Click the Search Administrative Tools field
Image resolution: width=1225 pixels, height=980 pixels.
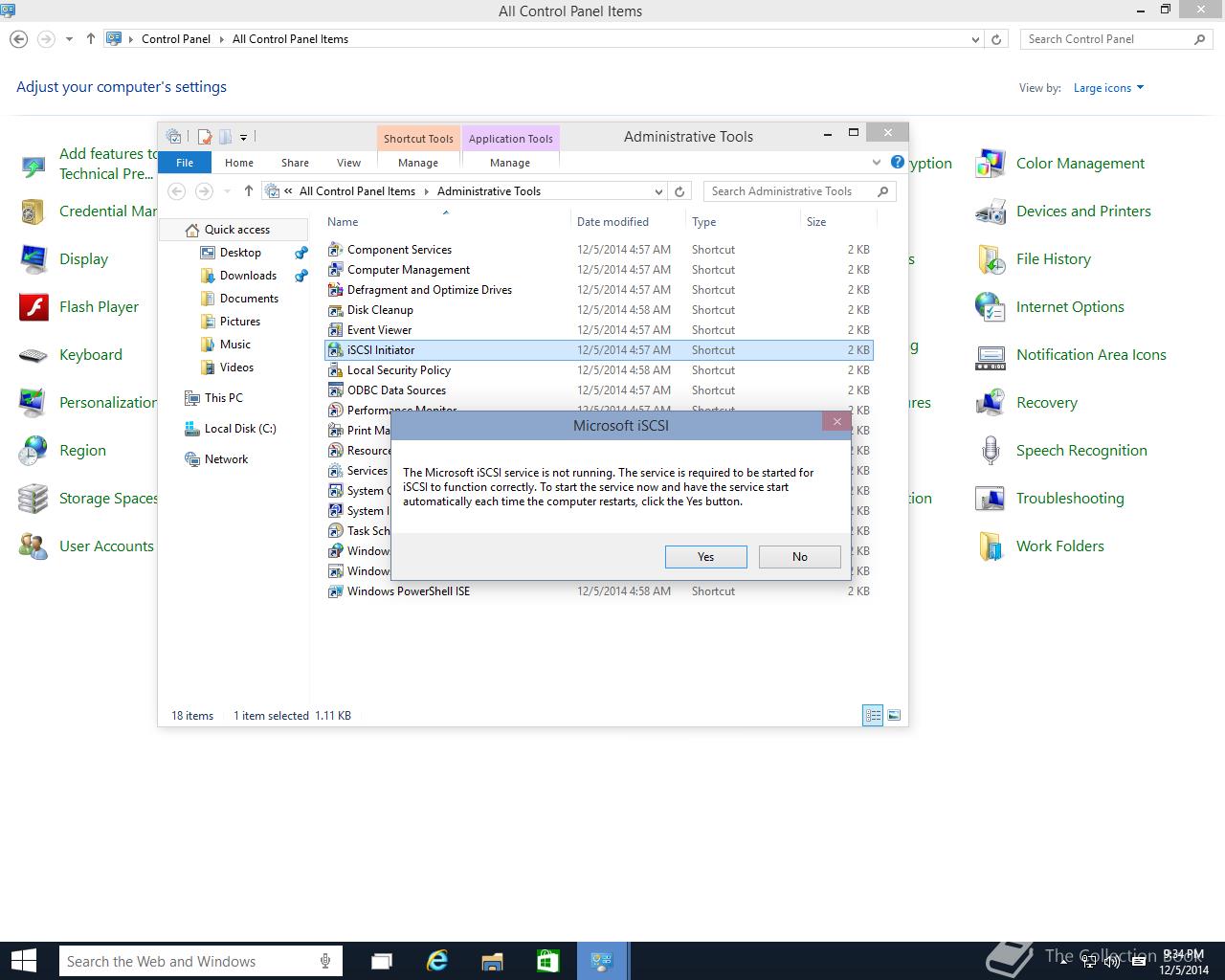(790, 191)
